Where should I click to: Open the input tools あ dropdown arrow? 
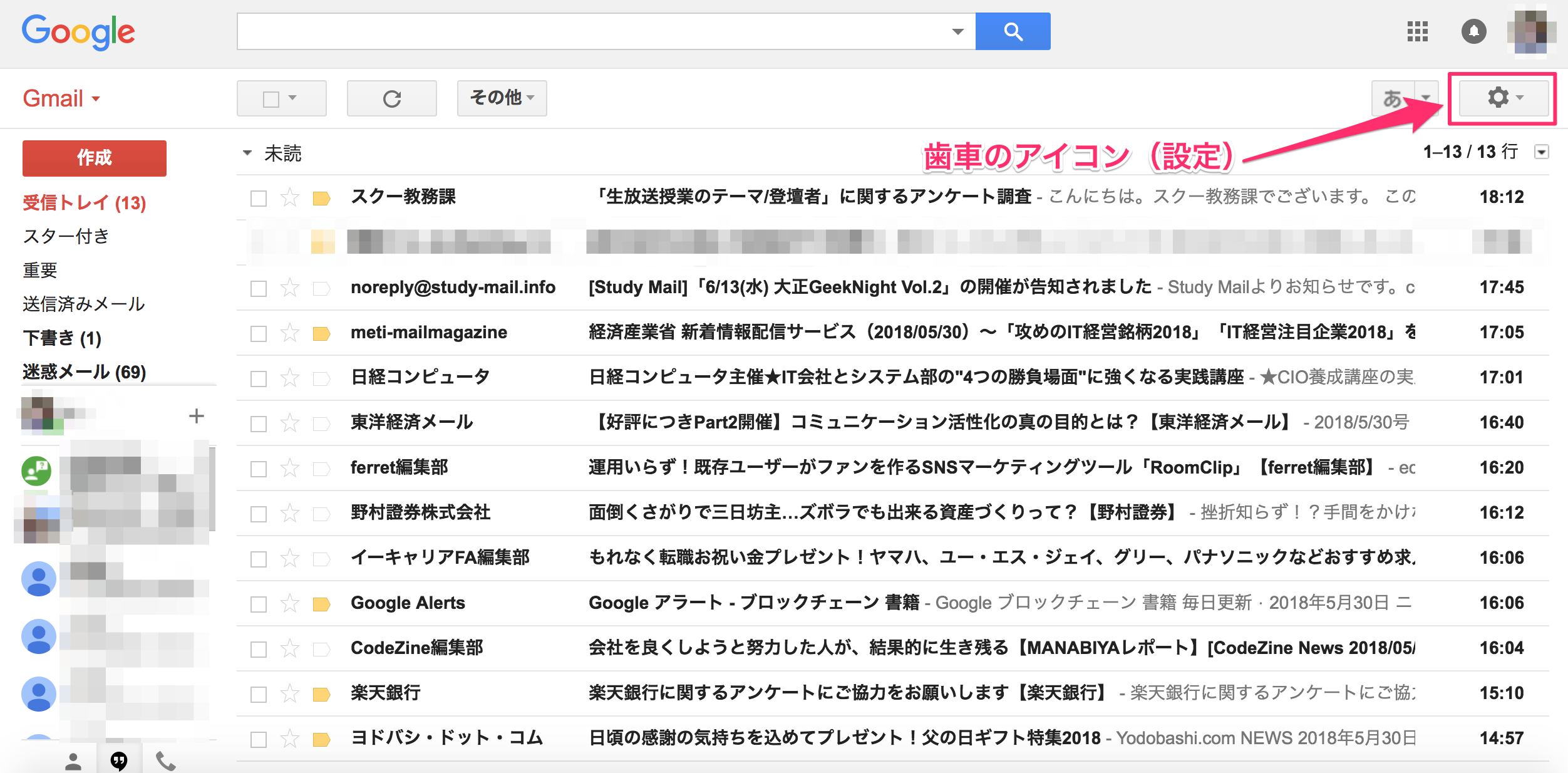(x=1426, y=98)
